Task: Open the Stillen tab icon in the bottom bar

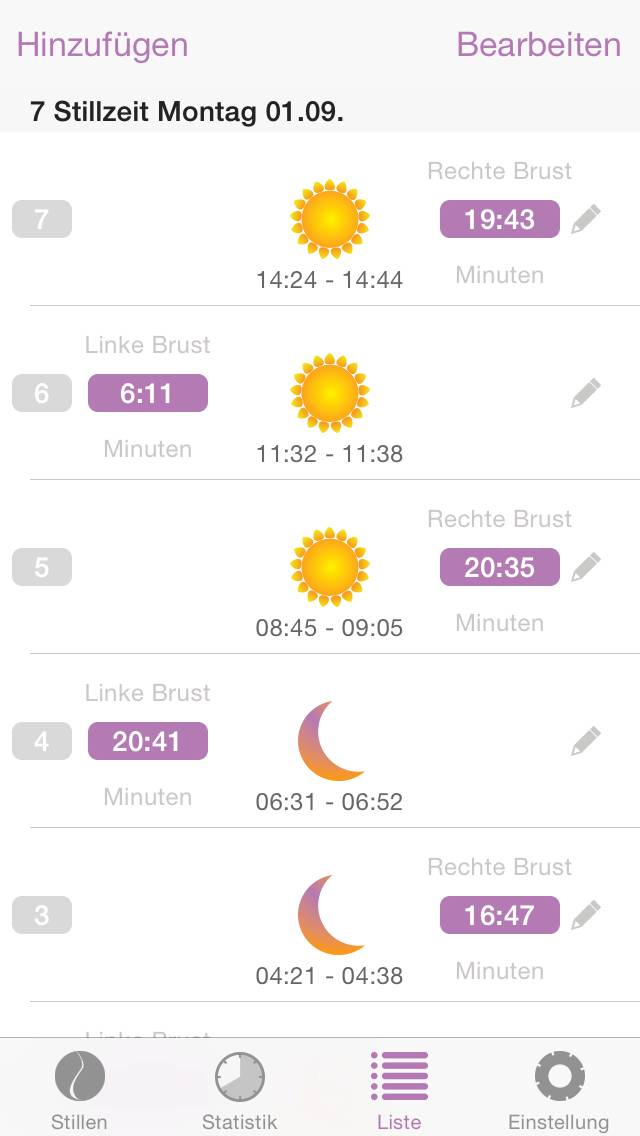Action: [x=78, y=1077]
